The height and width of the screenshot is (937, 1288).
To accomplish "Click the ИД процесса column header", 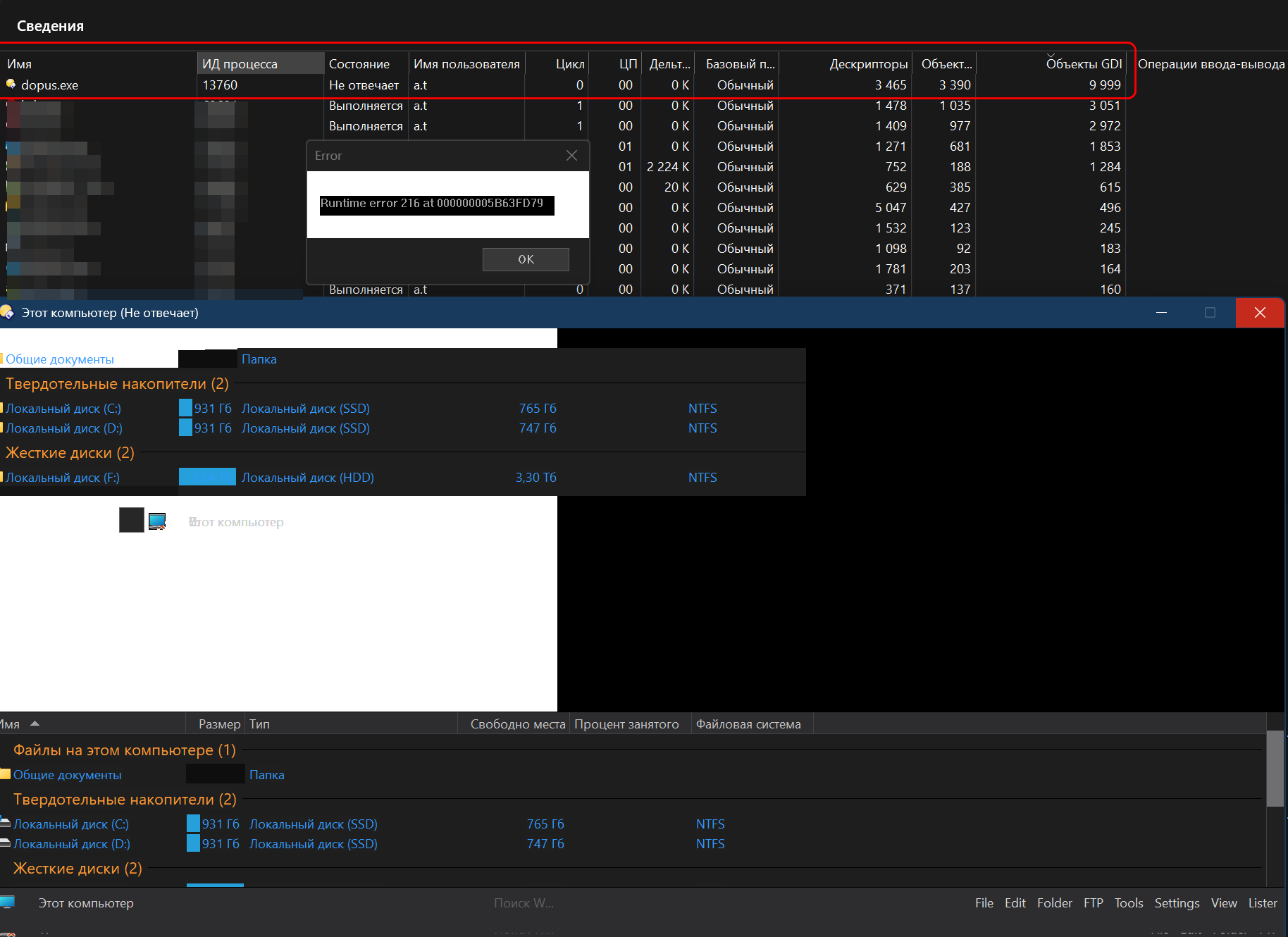I will 240,64.
